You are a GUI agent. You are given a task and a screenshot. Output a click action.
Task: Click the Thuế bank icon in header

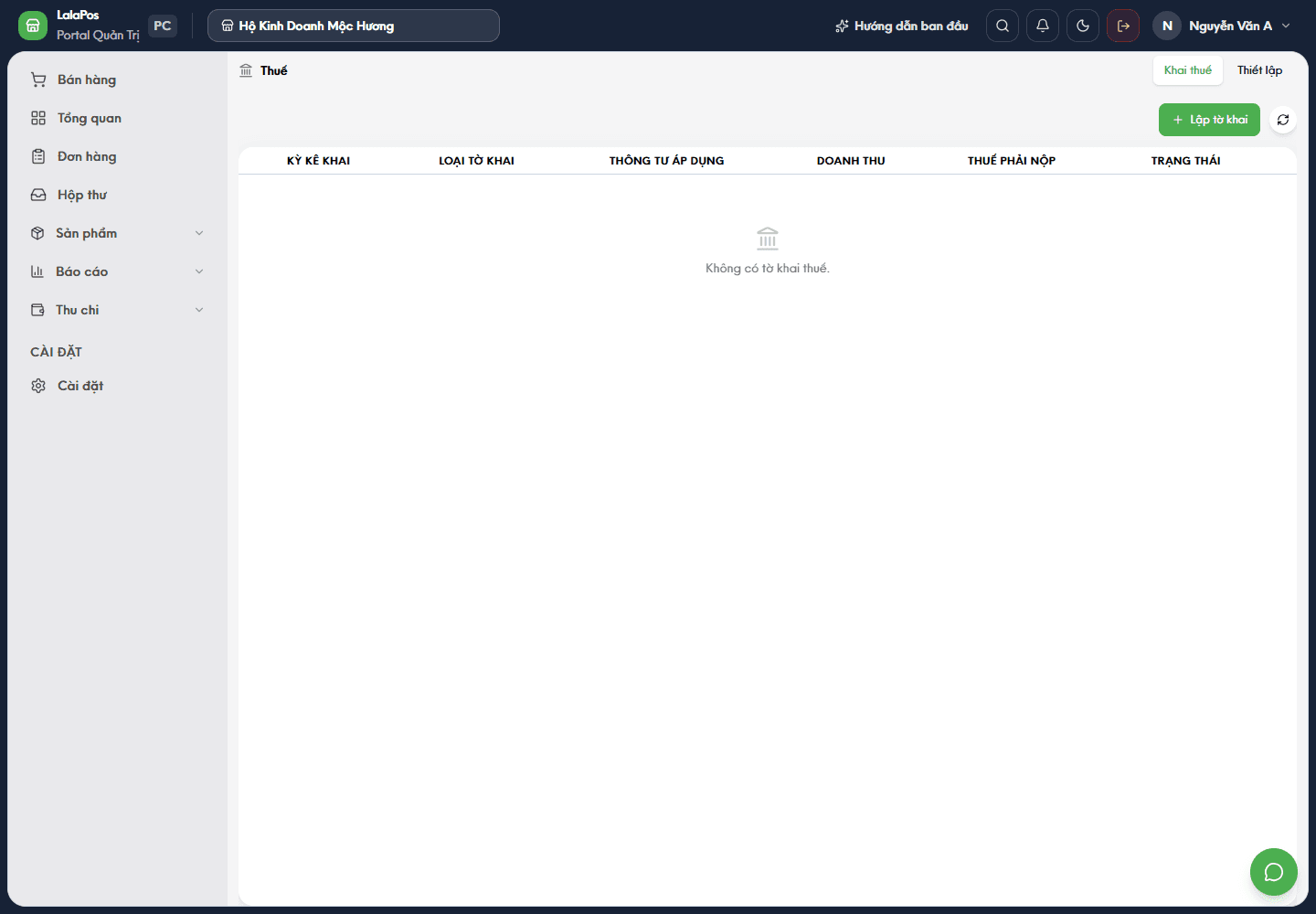[x=246, y=70]
